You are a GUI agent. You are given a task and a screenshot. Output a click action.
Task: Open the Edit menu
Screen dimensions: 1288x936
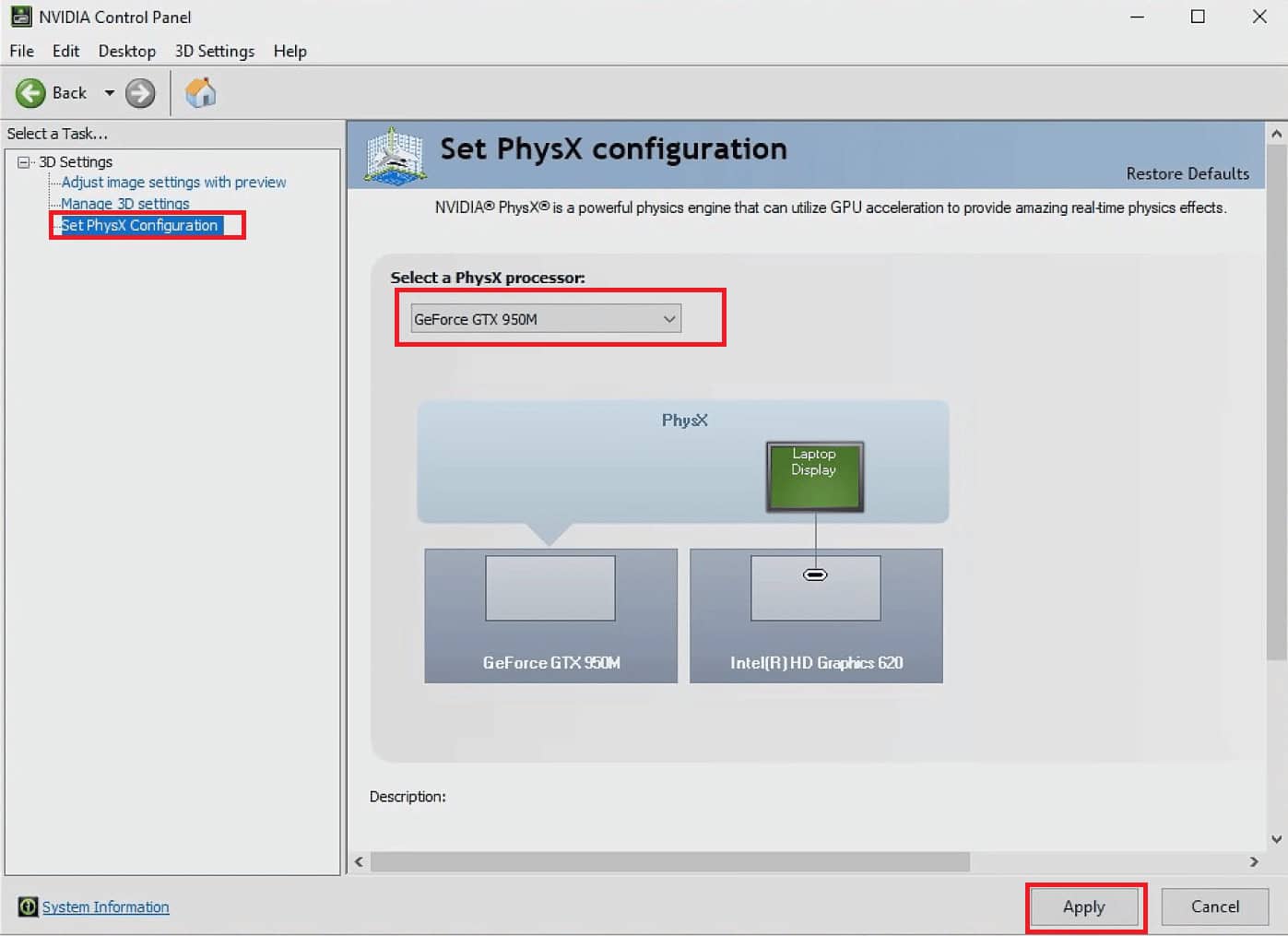pos(65,51)
